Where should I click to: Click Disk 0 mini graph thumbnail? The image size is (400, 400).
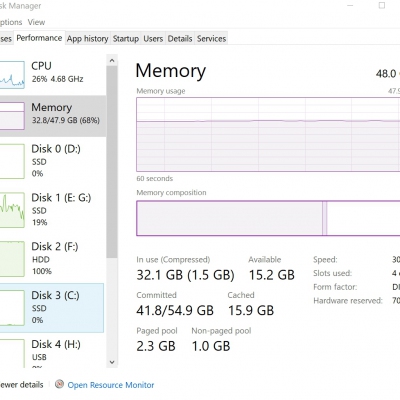tap(12, 161)
